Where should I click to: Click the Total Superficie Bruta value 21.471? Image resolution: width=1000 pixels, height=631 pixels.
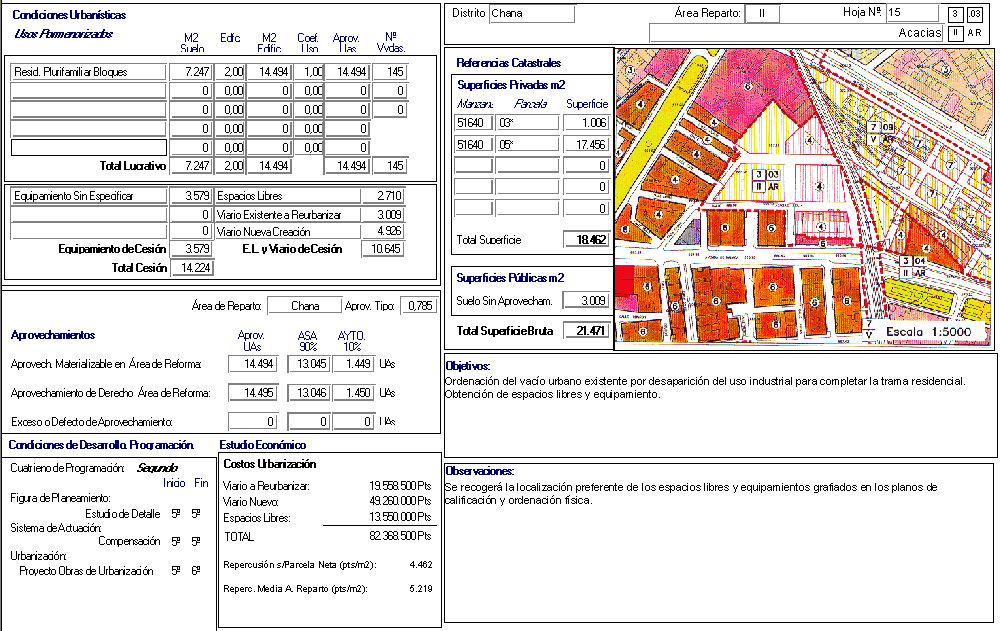pyautogui.click(x=586, y=331)
